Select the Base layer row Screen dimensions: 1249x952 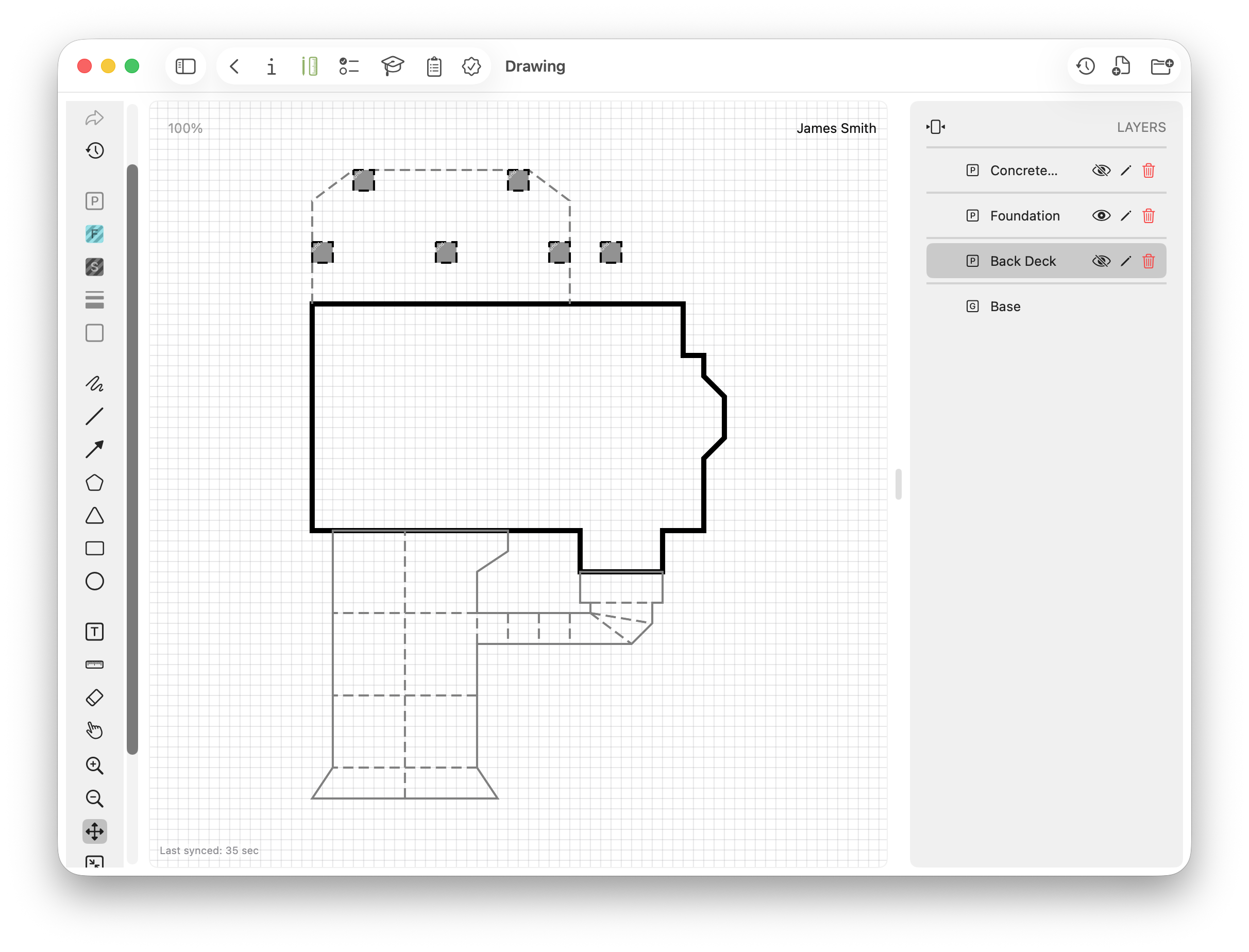pos(1046,307)
